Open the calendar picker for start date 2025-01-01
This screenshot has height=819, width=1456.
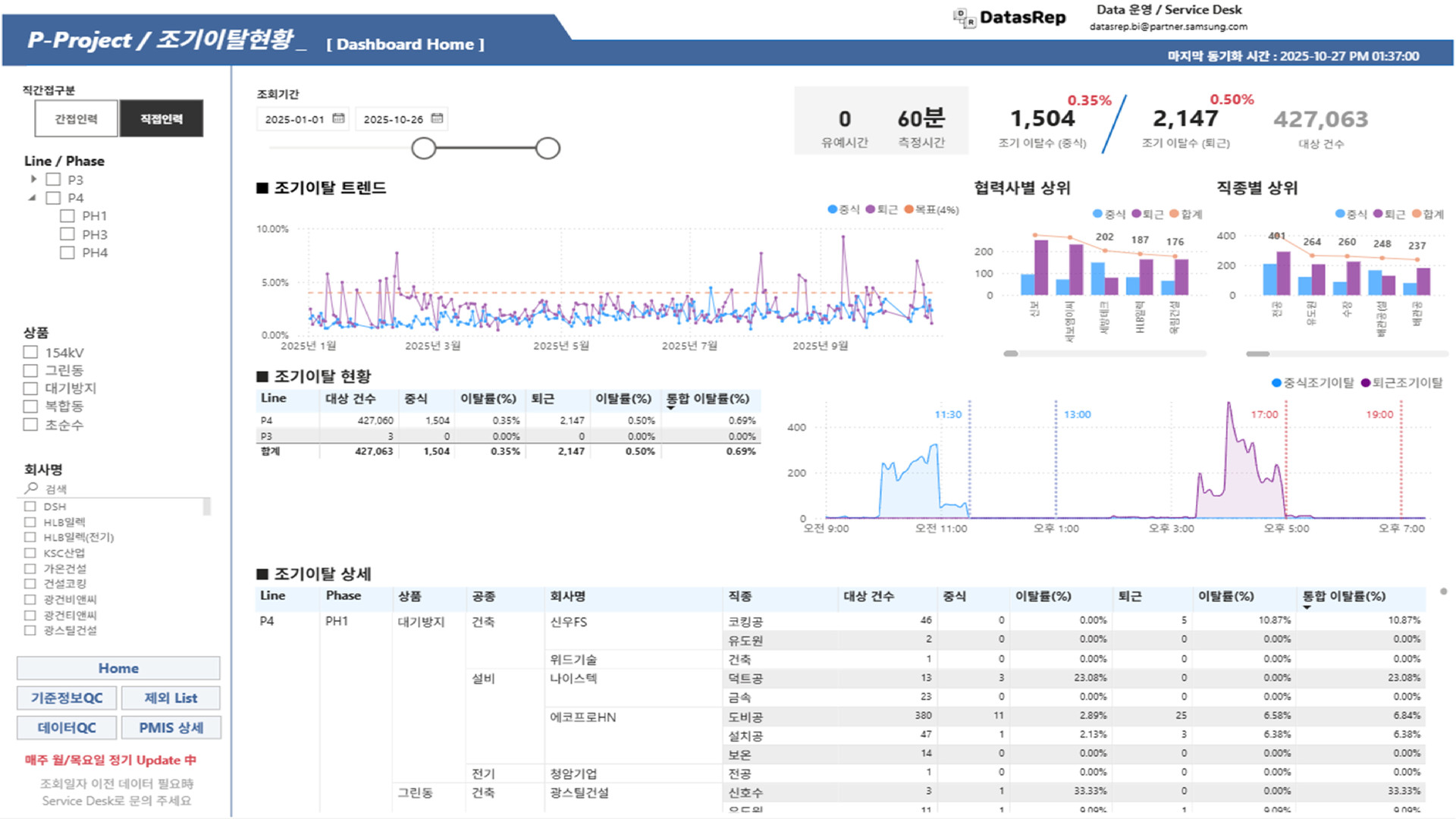point(339,118)
